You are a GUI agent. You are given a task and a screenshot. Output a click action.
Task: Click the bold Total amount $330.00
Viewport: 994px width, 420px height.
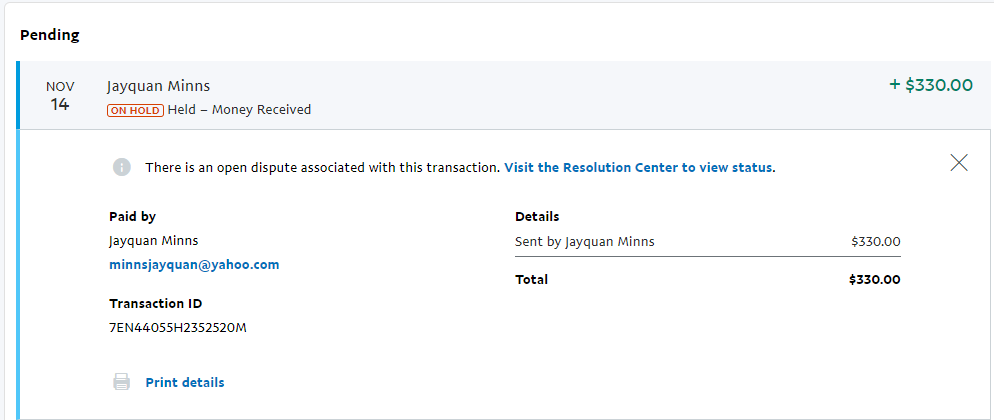pyautogui.click(x=875, y=280)
